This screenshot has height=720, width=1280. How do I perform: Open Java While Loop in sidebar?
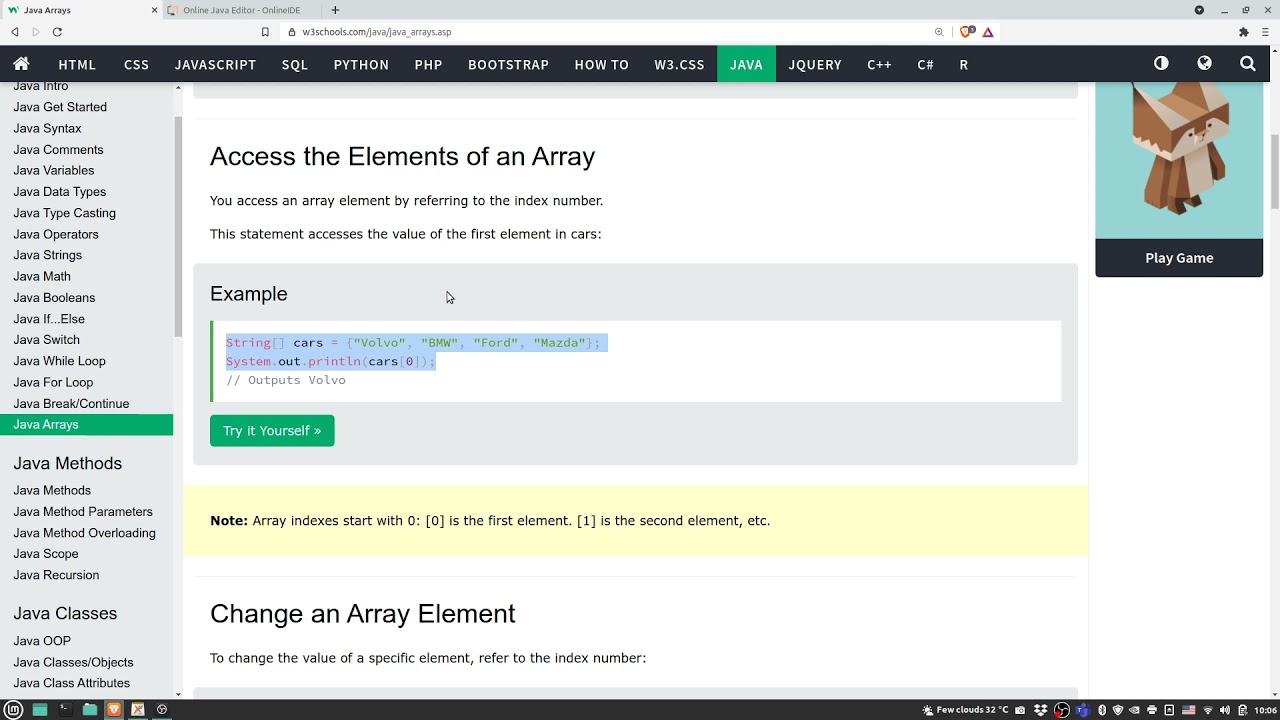point(60,361)
